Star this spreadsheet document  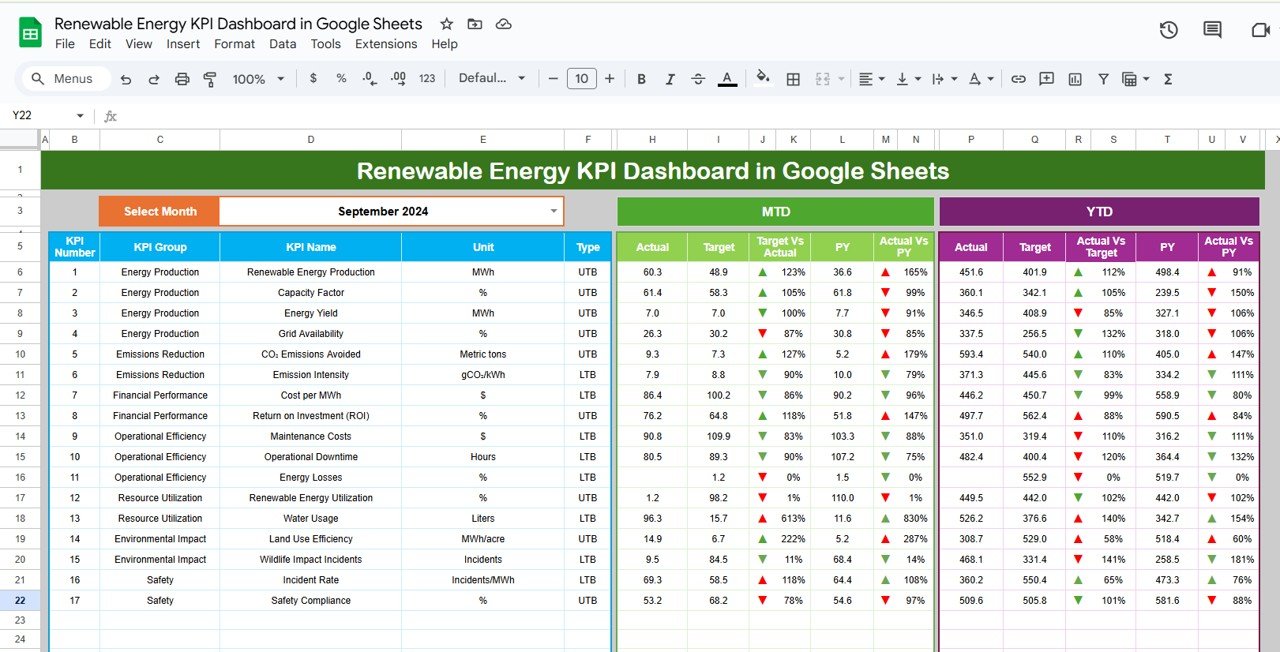point(446,24)
